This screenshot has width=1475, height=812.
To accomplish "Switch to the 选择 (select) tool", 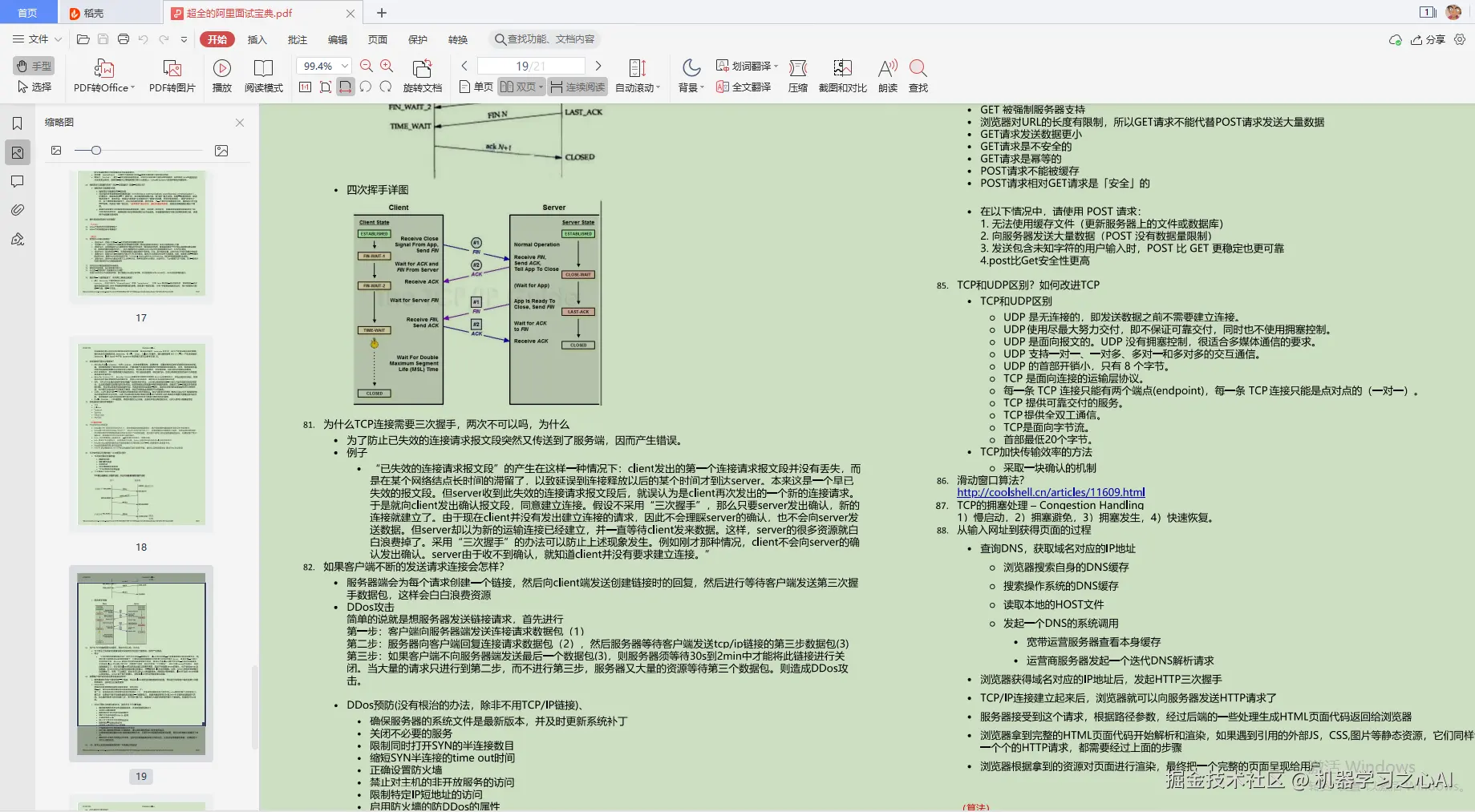I will click(34, 87).
